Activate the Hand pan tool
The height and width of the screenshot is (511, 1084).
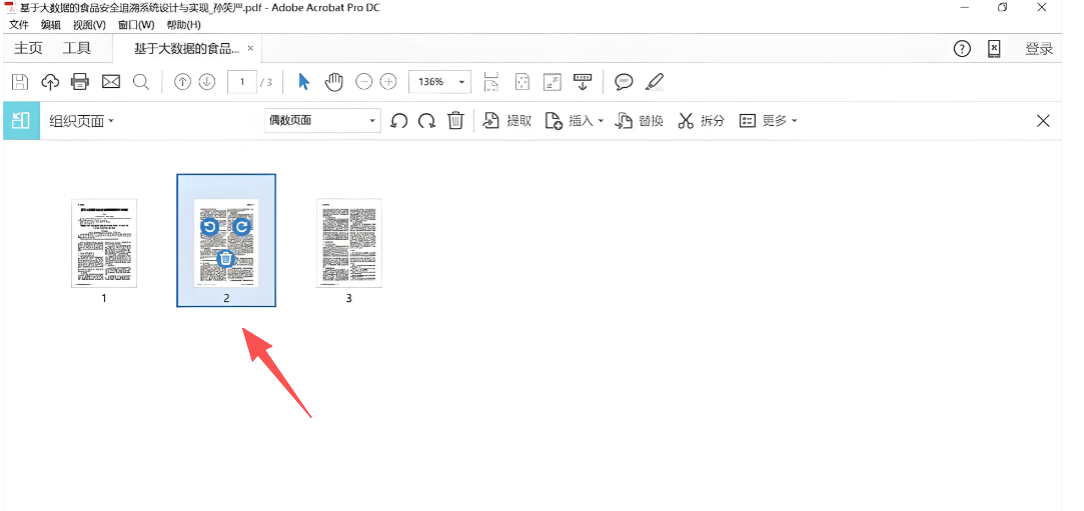tap(334, 82)
